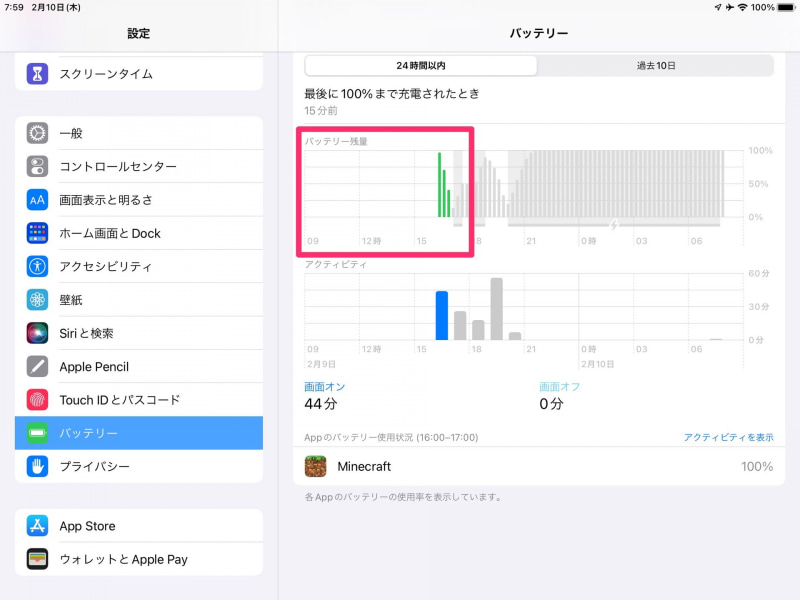Tap the 壁紙 flower icon

pyautogui.click(x=37, y=300)
